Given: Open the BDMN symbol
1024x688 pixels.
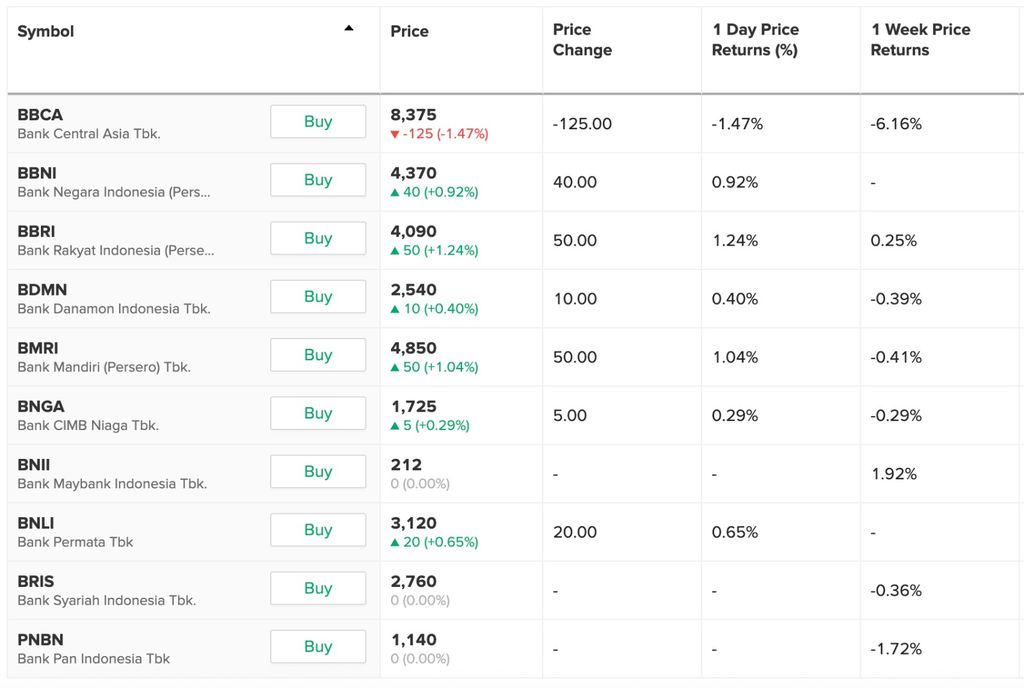Looking at the screenshot, I should (x=42, y=290).
